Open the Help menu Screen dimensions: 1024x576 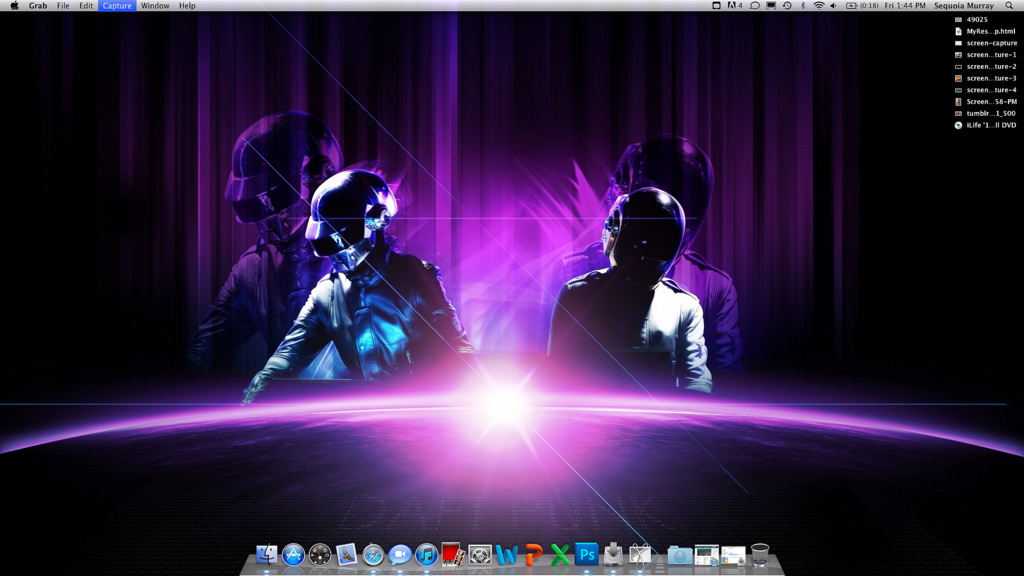pyautogui.click(x=187, y=5)
